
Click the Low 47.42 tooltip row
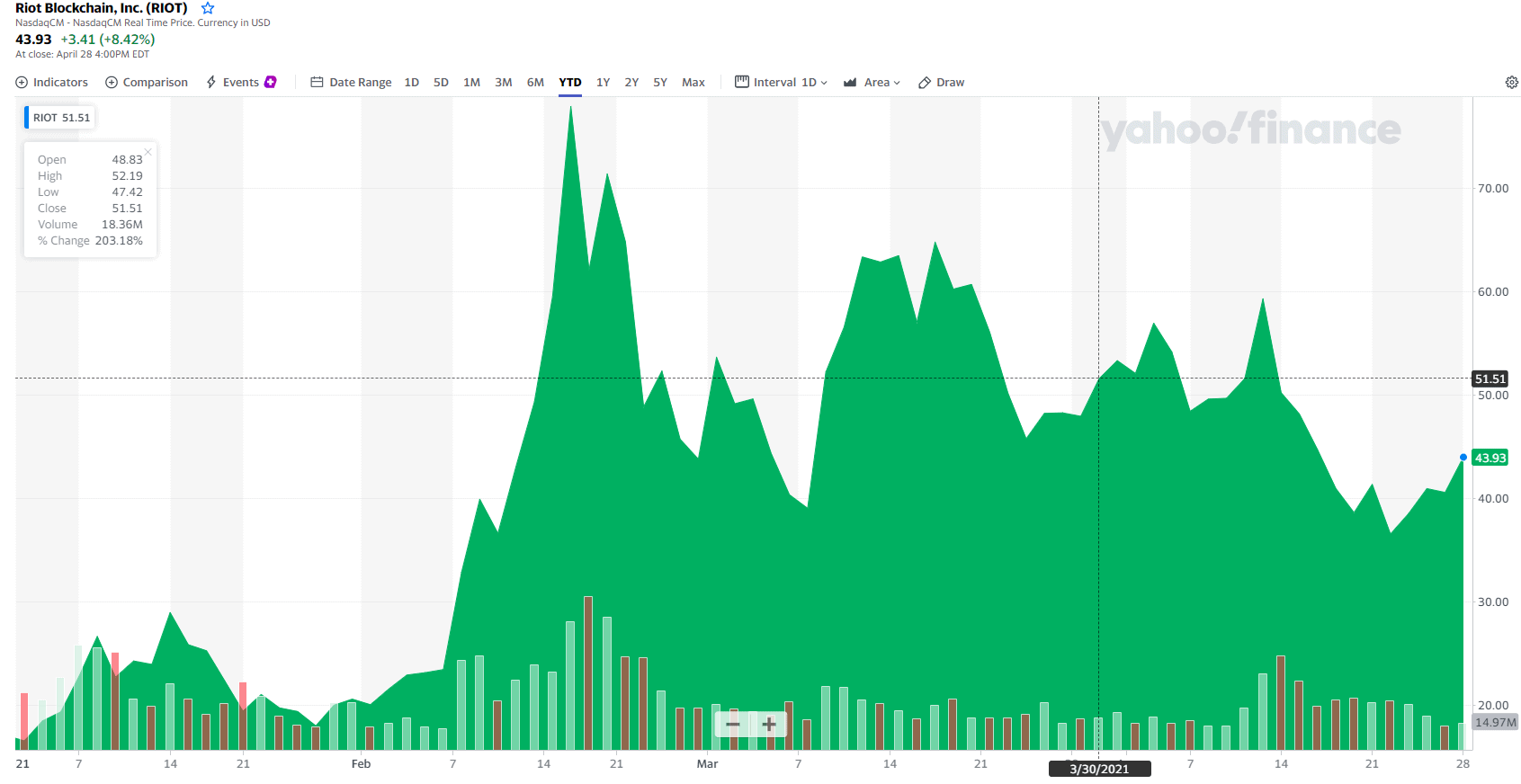click(90, 192)
